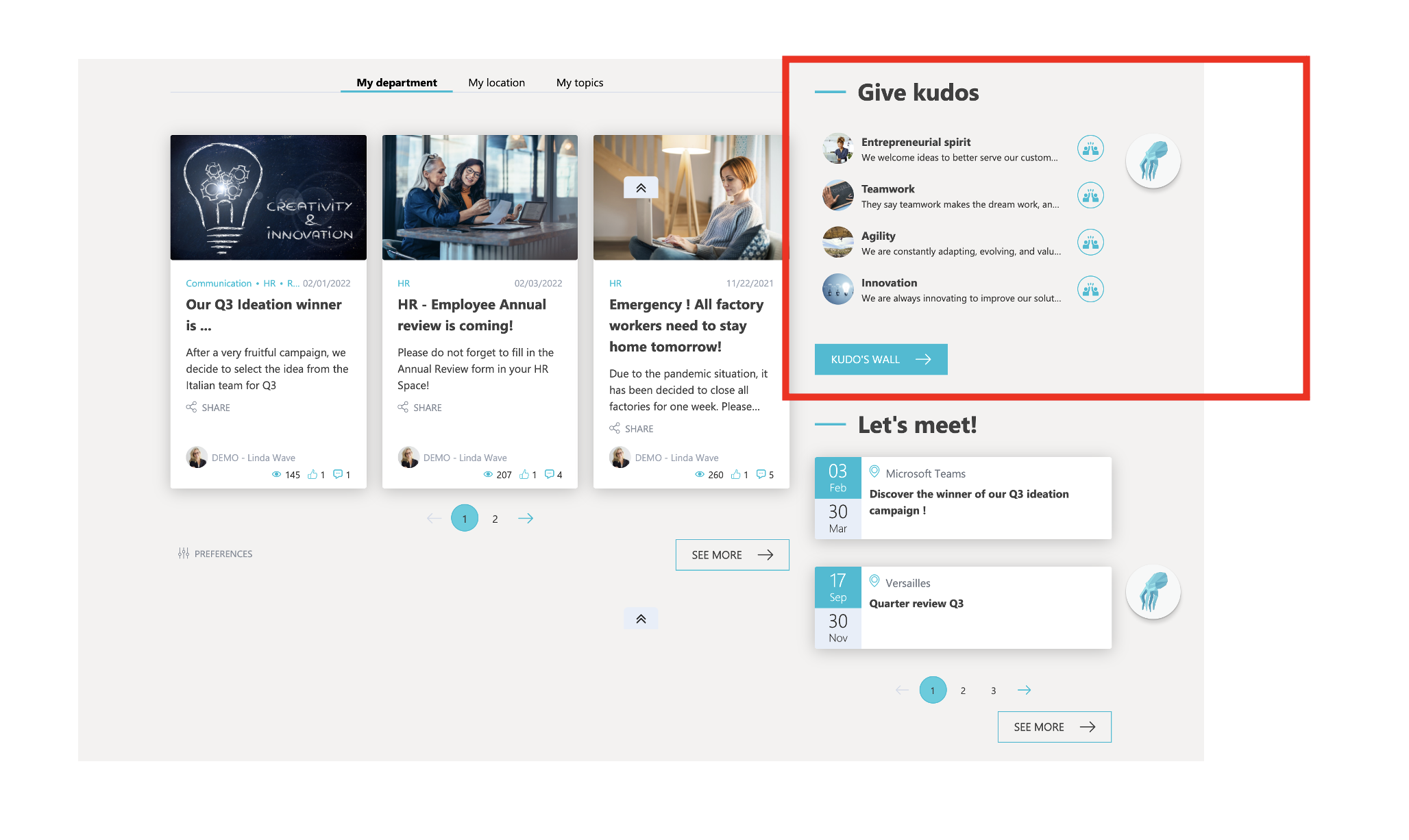Click Agility title in kudos list
Image resolution: width=1409 pixels, height=840 pixels.
(x=878, y=236)
